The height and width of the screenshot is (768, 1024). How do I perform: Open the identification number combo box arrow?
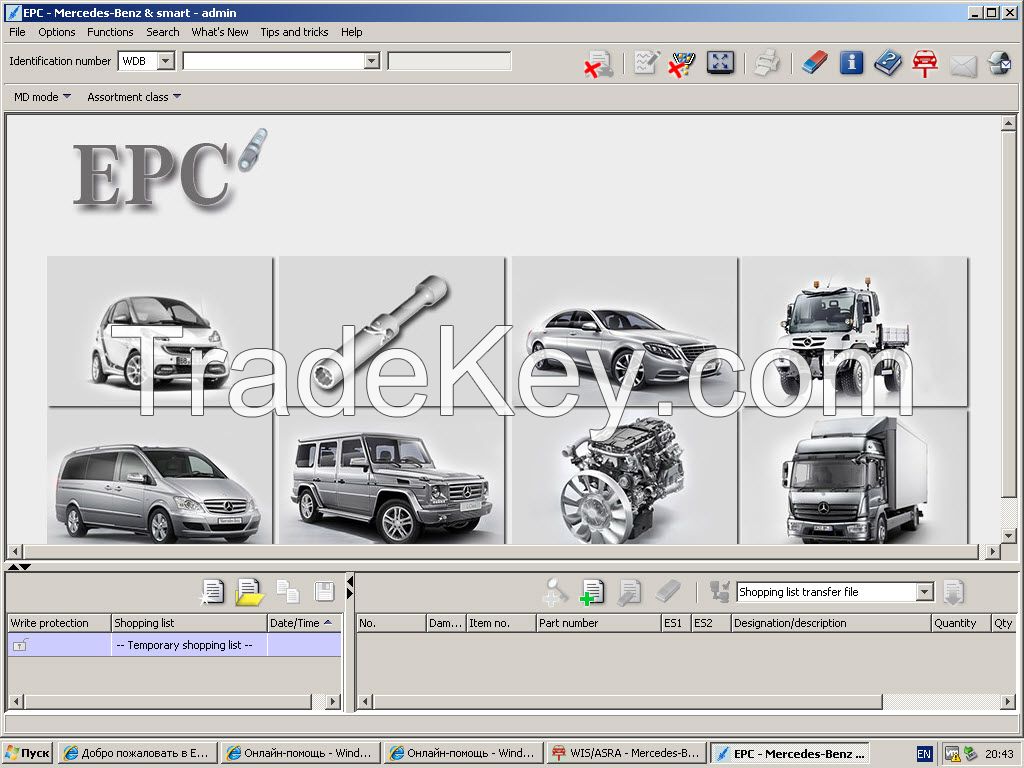372,61
